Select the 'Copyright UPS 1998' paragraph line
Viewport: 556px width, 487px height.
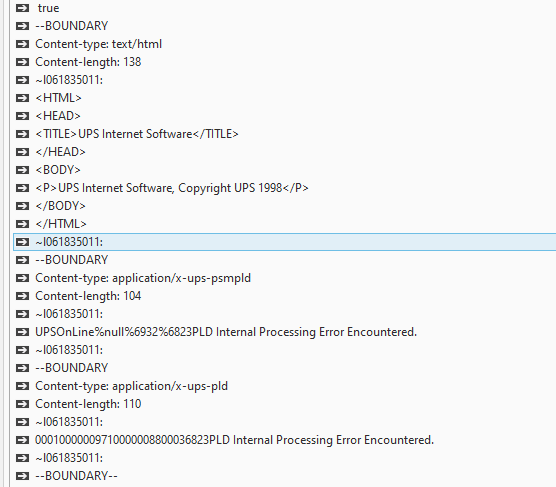point(172,188)
